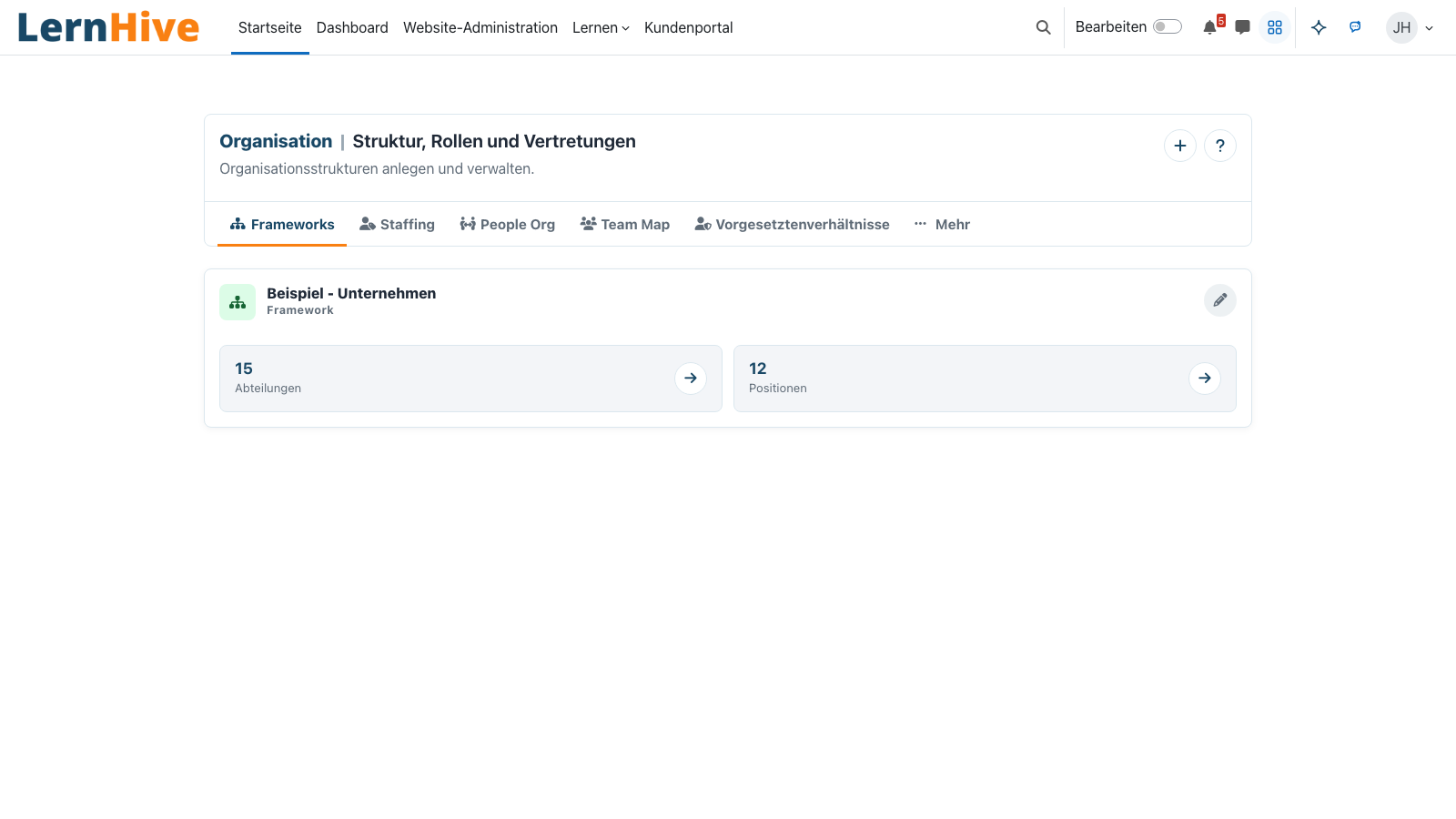This screenshot has height=819, width=1456.
Task: Expand the Lernen dropdown menu
Action: tap(601, 27)
